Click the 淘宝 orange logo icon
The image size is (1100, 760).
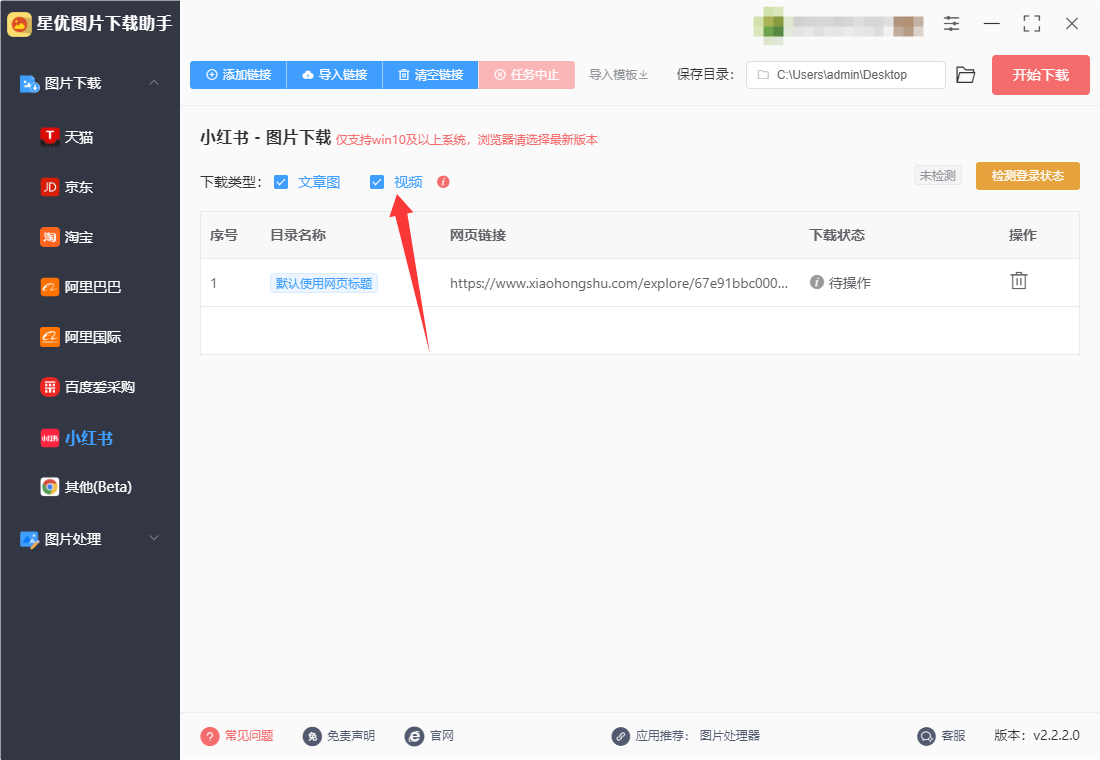(x=49, y=237)
